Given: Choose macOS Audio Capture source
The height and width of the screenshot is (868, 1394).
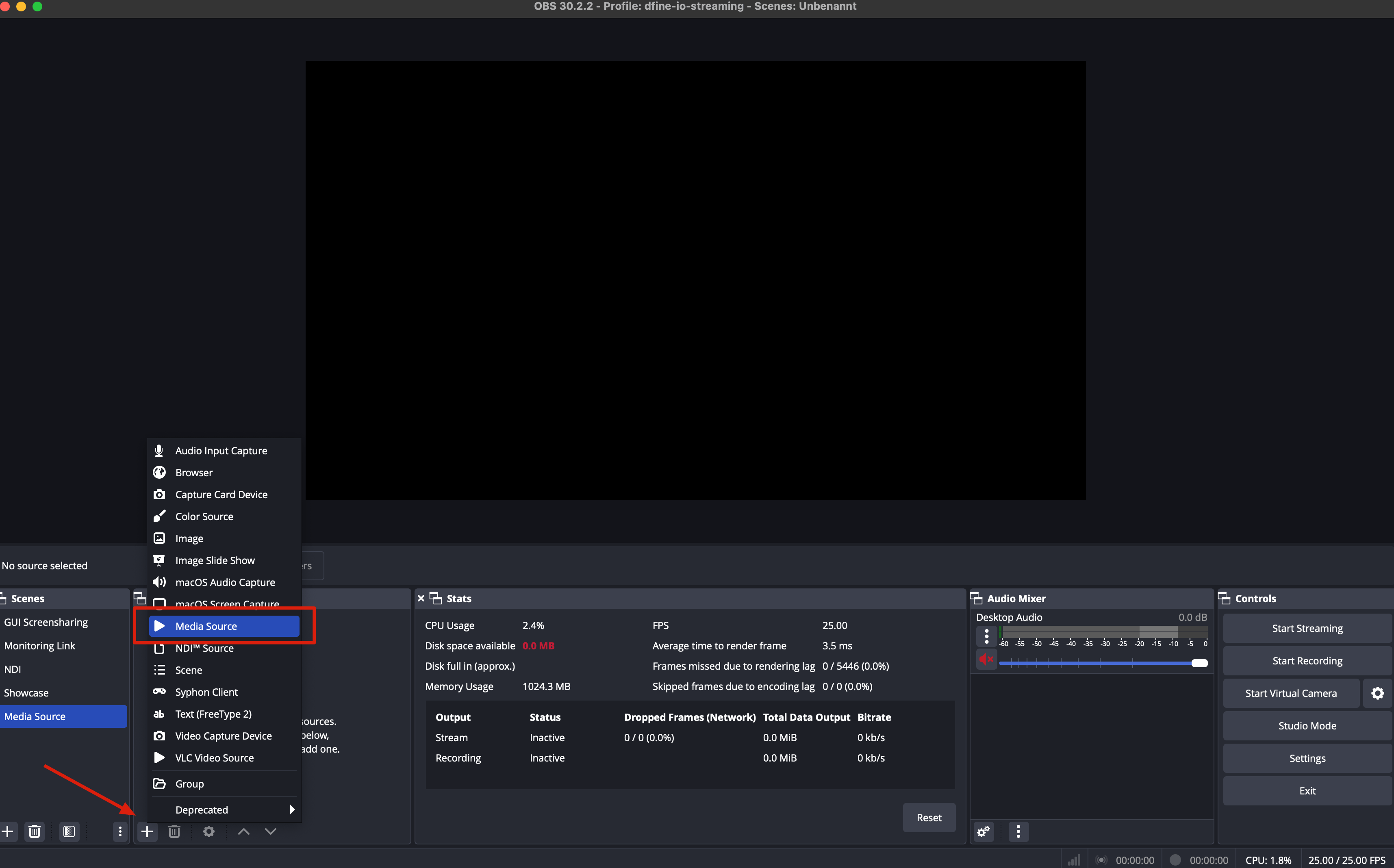Looking at the screenshot, I should click(224, 582).
